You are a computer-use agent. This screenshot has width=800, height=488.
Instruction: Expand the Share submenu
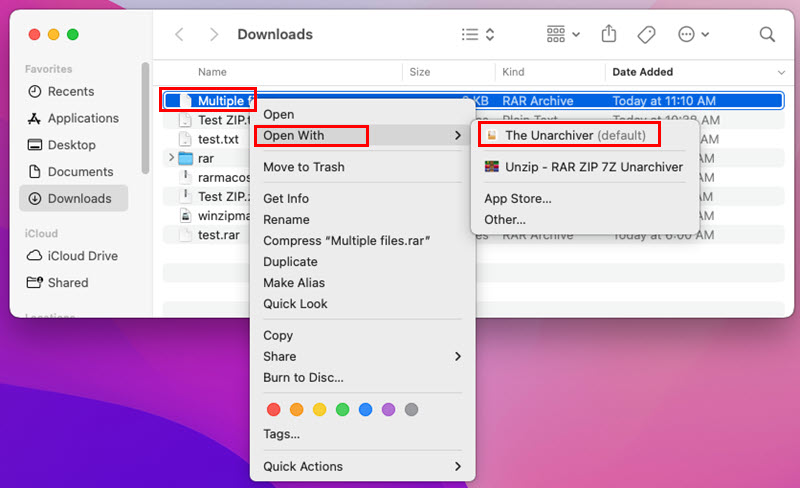point(362,356)
